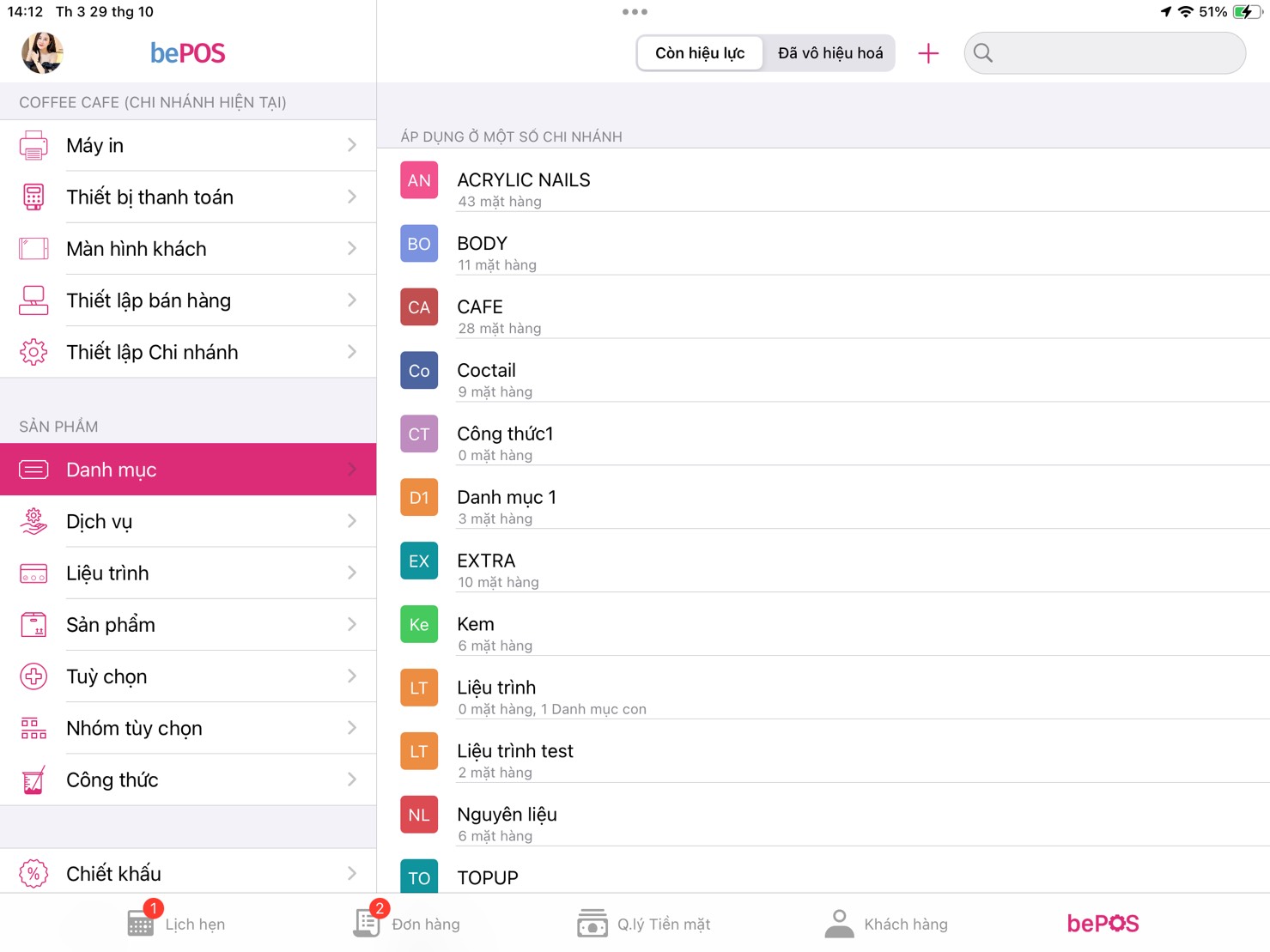Expand Thiết bị thanh toán chevron

point(352,197)
